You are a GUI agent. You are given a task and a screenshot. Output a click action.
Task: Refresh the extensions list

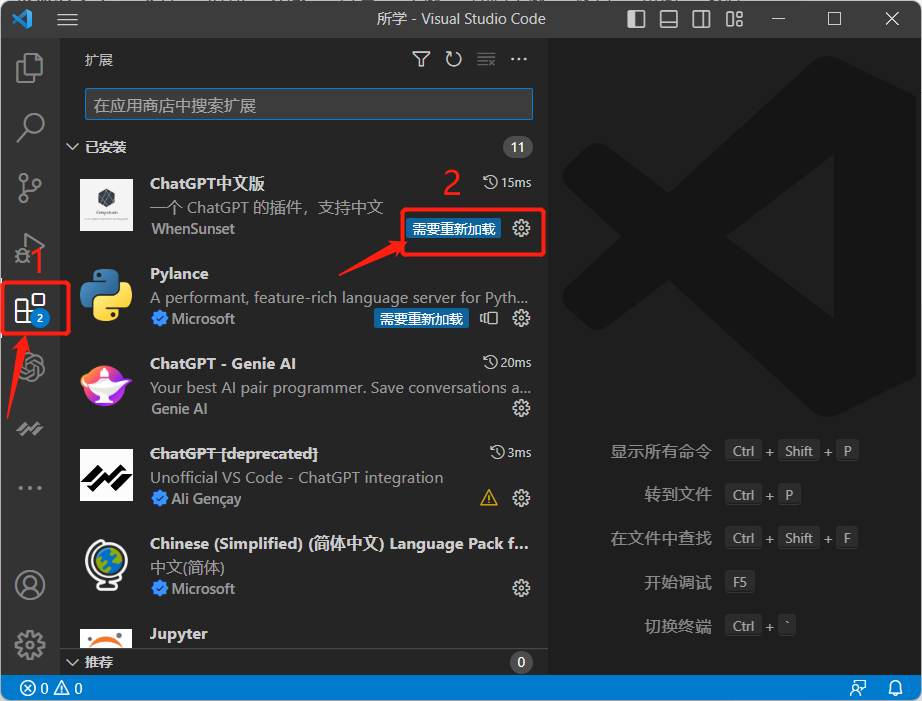453,59
